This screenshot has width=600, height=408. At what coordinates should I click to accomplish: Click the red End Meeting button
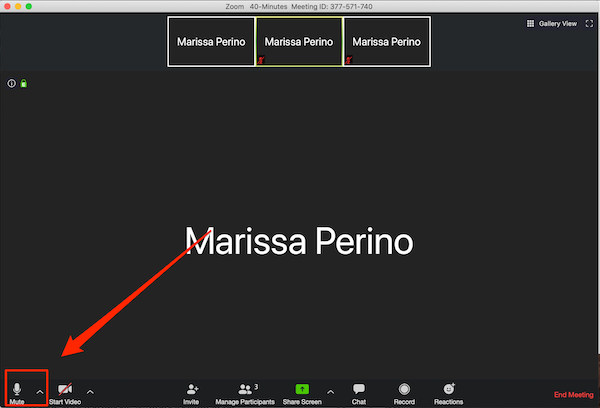pos(573,396)
